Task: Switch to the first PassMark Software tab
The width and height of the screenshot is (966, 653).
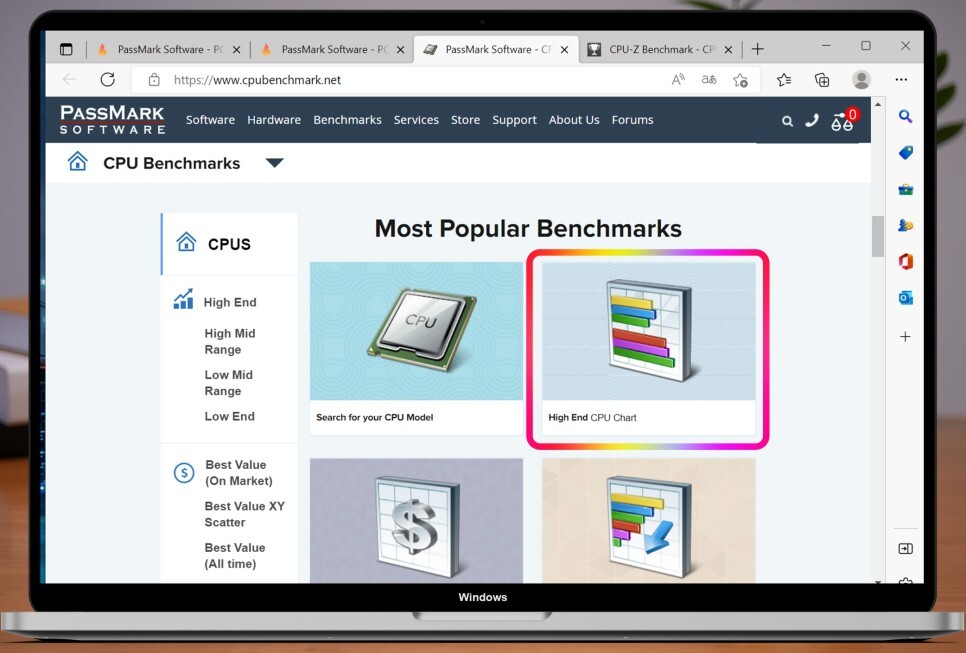Action: (x=169, y=49)
